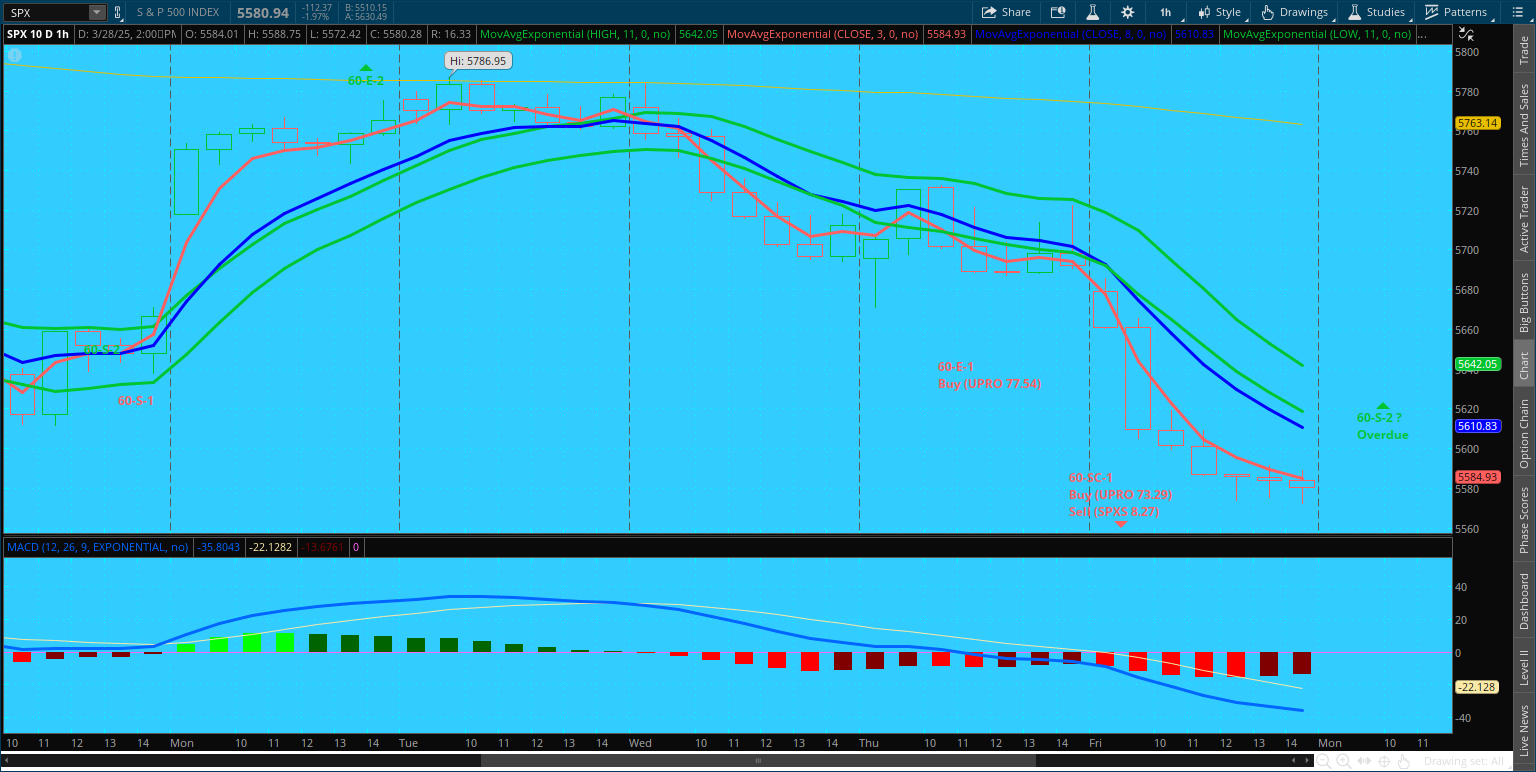Image resolution: width=1536 pixels, height=772 pixels.
Task: Open the SPX symbol dropdown arrow
Action: point(96,12)
